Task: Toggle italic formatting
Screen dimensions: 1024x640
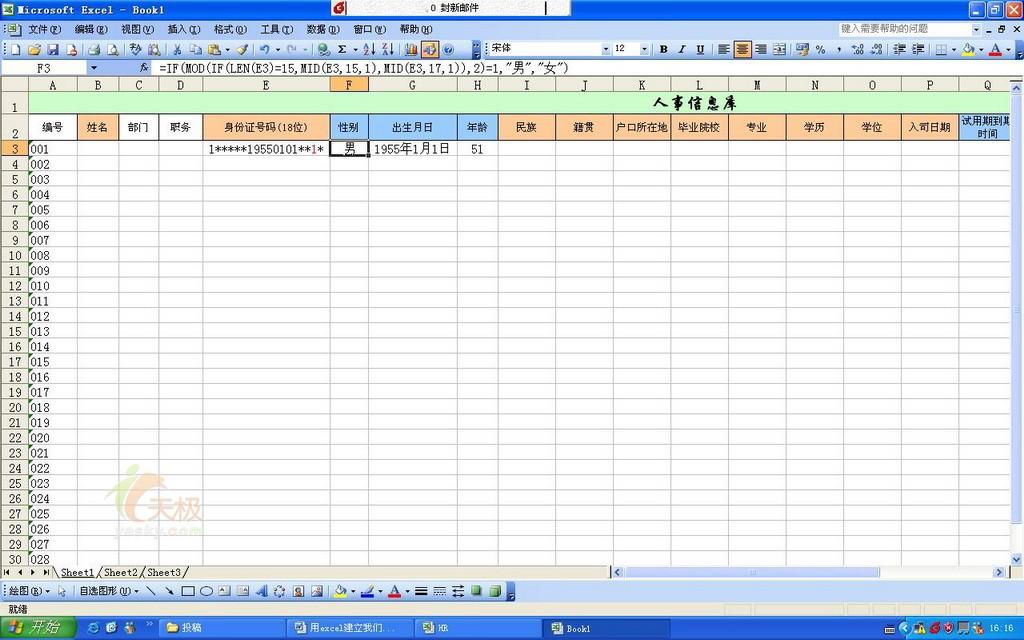Action: click(x=682, y=49)
